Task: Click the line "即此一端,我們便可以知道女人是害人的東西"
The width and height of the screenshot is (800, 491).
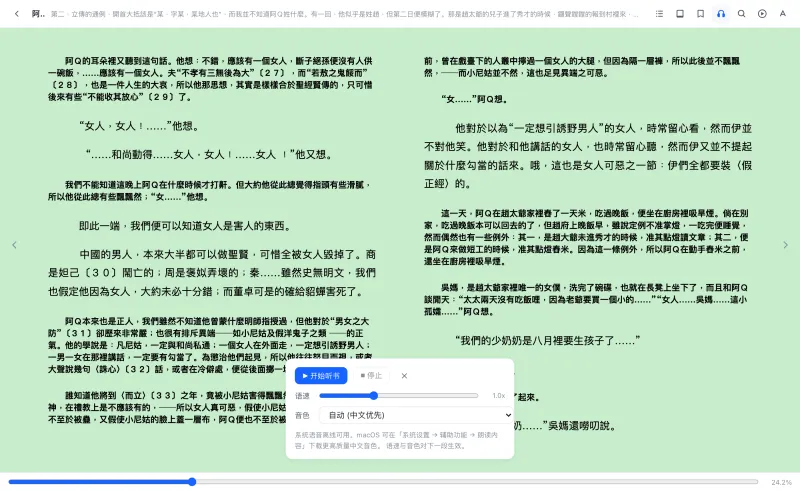Action: point(186,226)
